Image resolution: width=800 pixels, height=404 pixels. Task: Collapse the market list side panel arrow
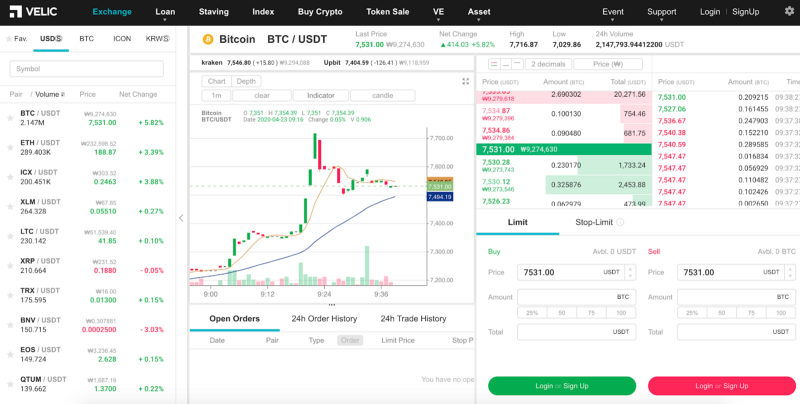pos(181,218)
